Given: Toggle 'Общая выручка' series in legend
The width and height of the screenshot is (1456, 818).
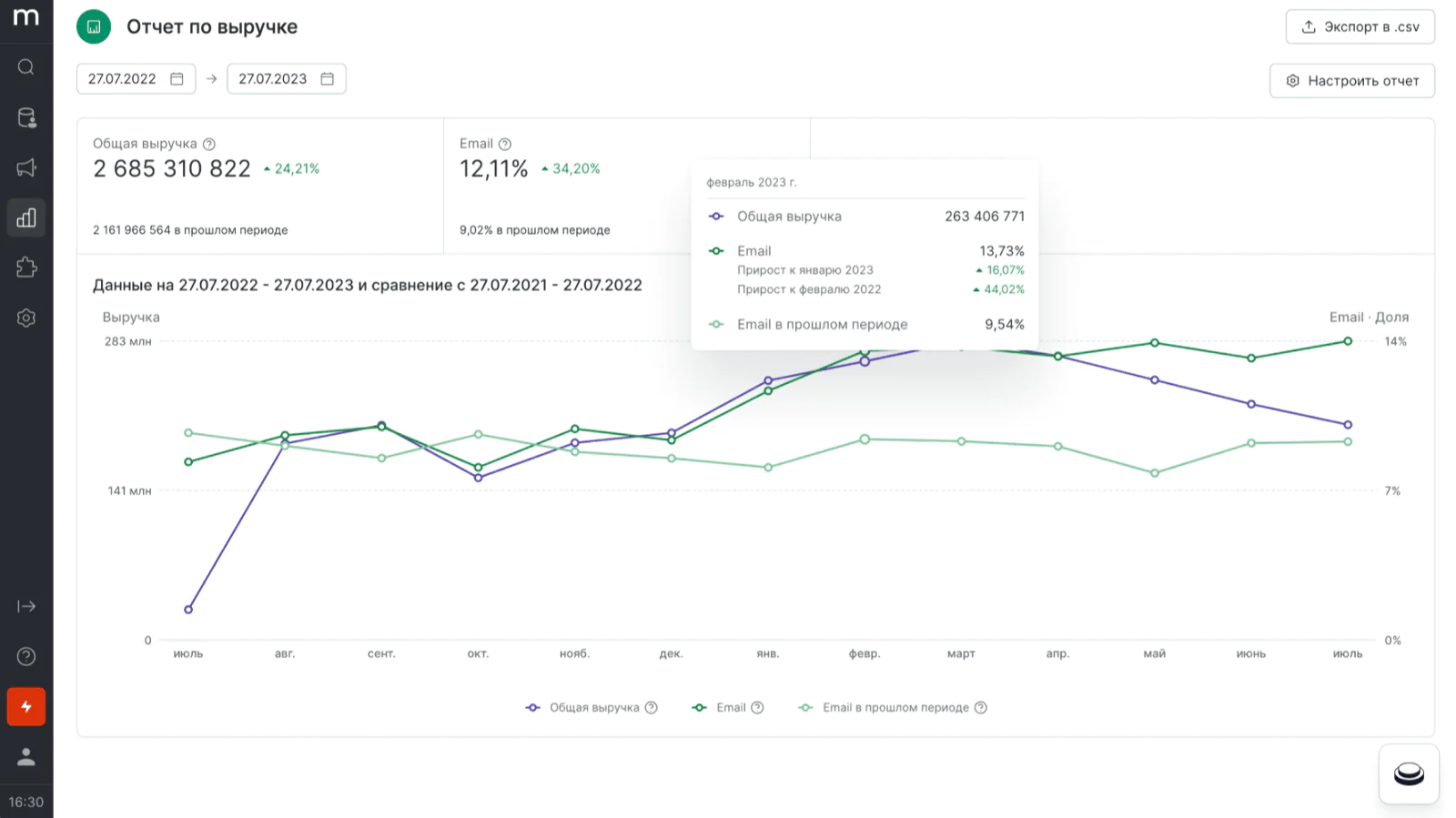Looking at the screenshot, I should pyautogui.click(x=593, y=708).
